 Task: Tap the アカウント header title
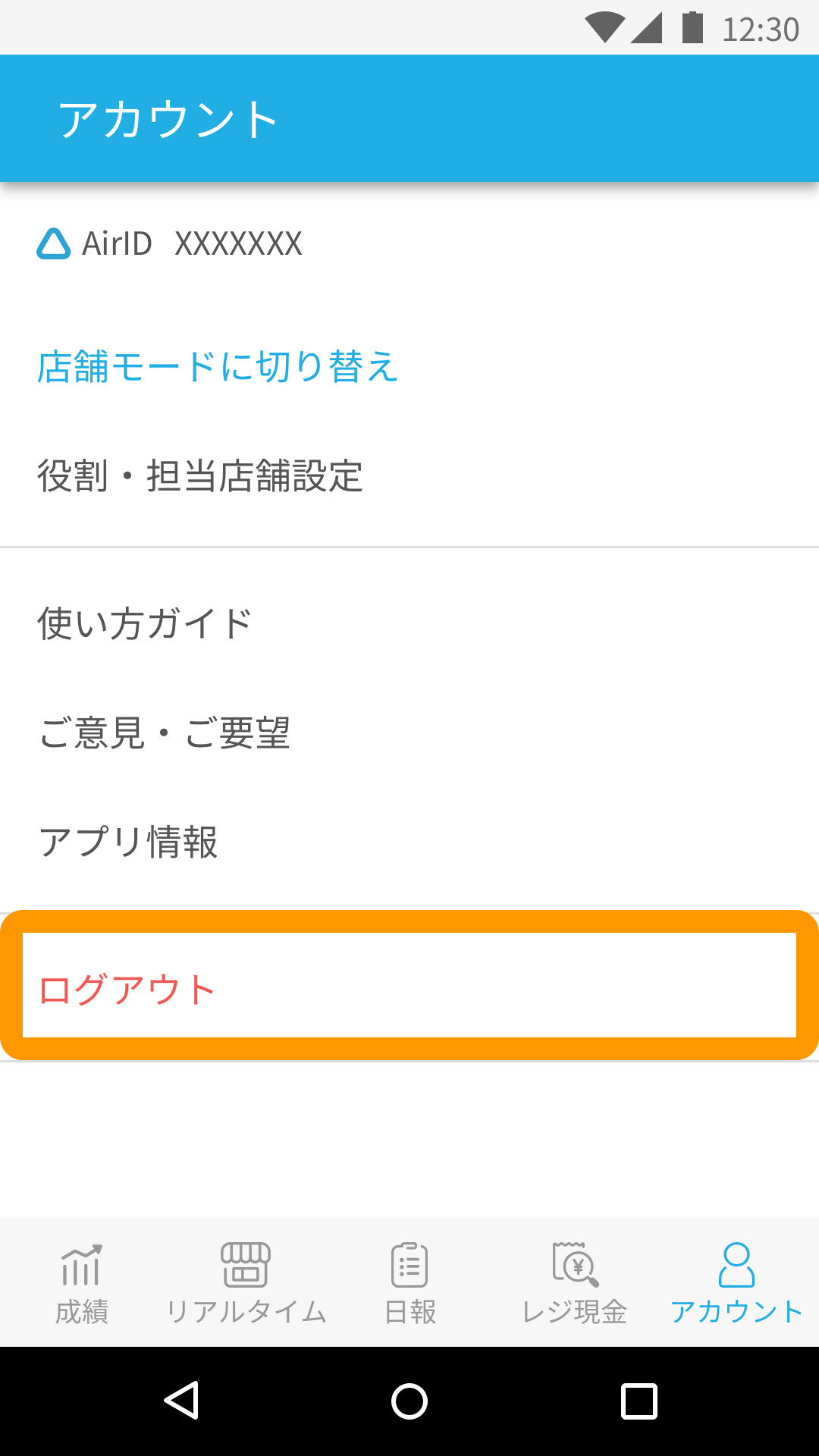point(168,119)
